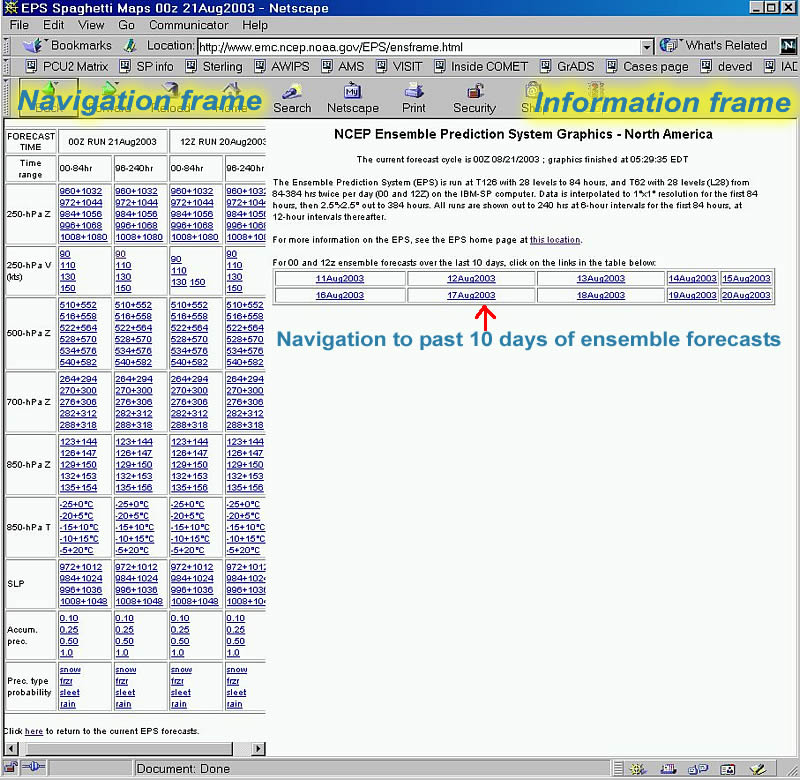Screen dimensions: 800x780
Task: Open the 13Aug2003 forecast link
Action: tap(601, 279)
